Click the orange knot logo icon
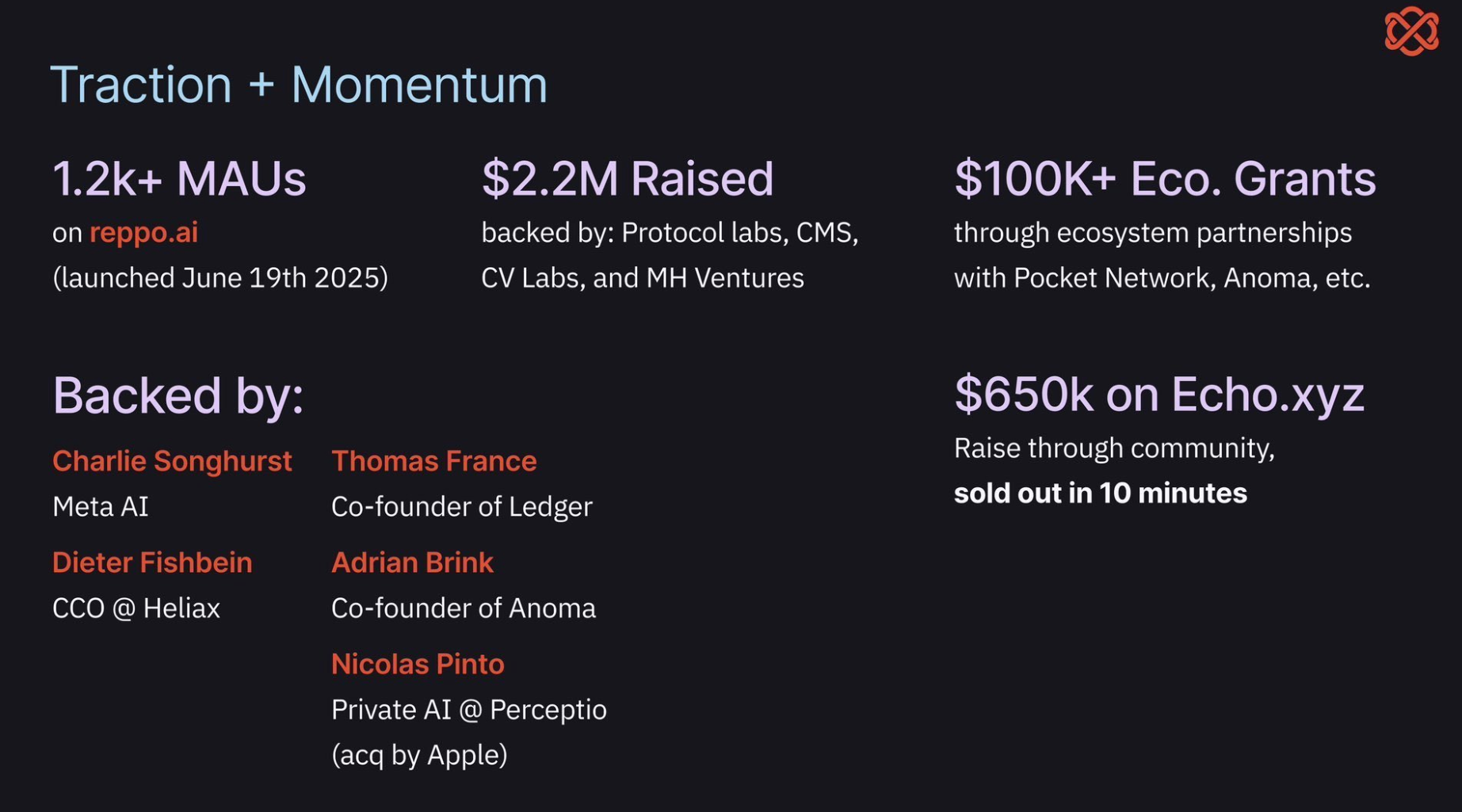The width and height of the screenshot is (1462, 812). pyautogui.click(x=1410, y=31)
